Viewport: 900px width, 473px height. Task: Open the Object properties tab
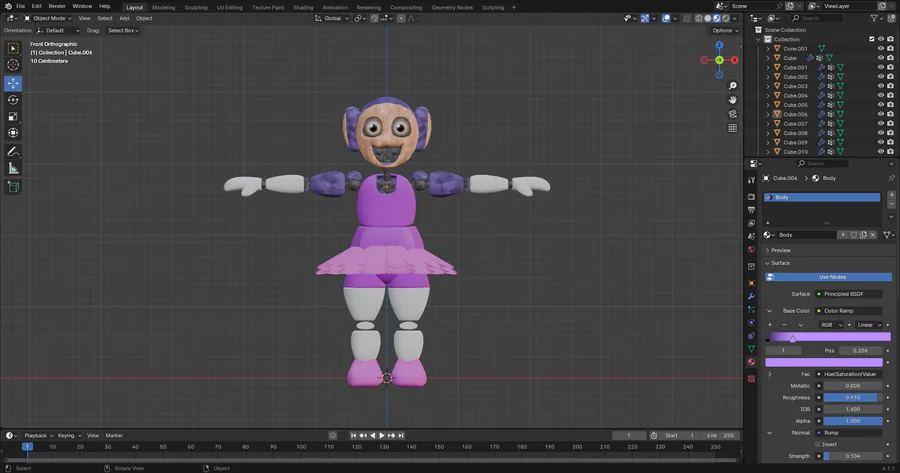(x=751, y=283)
